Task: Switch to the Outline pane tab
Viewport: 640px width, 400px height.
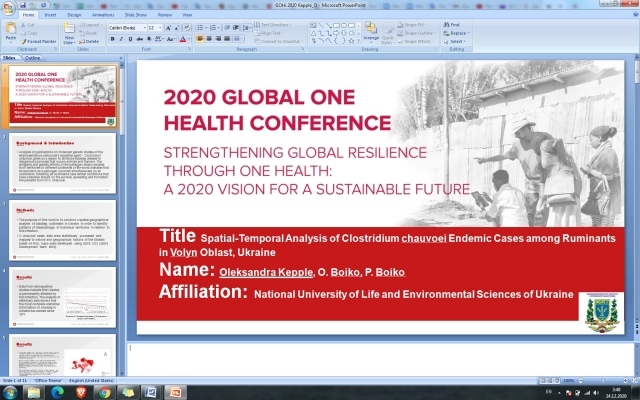Action: click(x=33, y=59)
